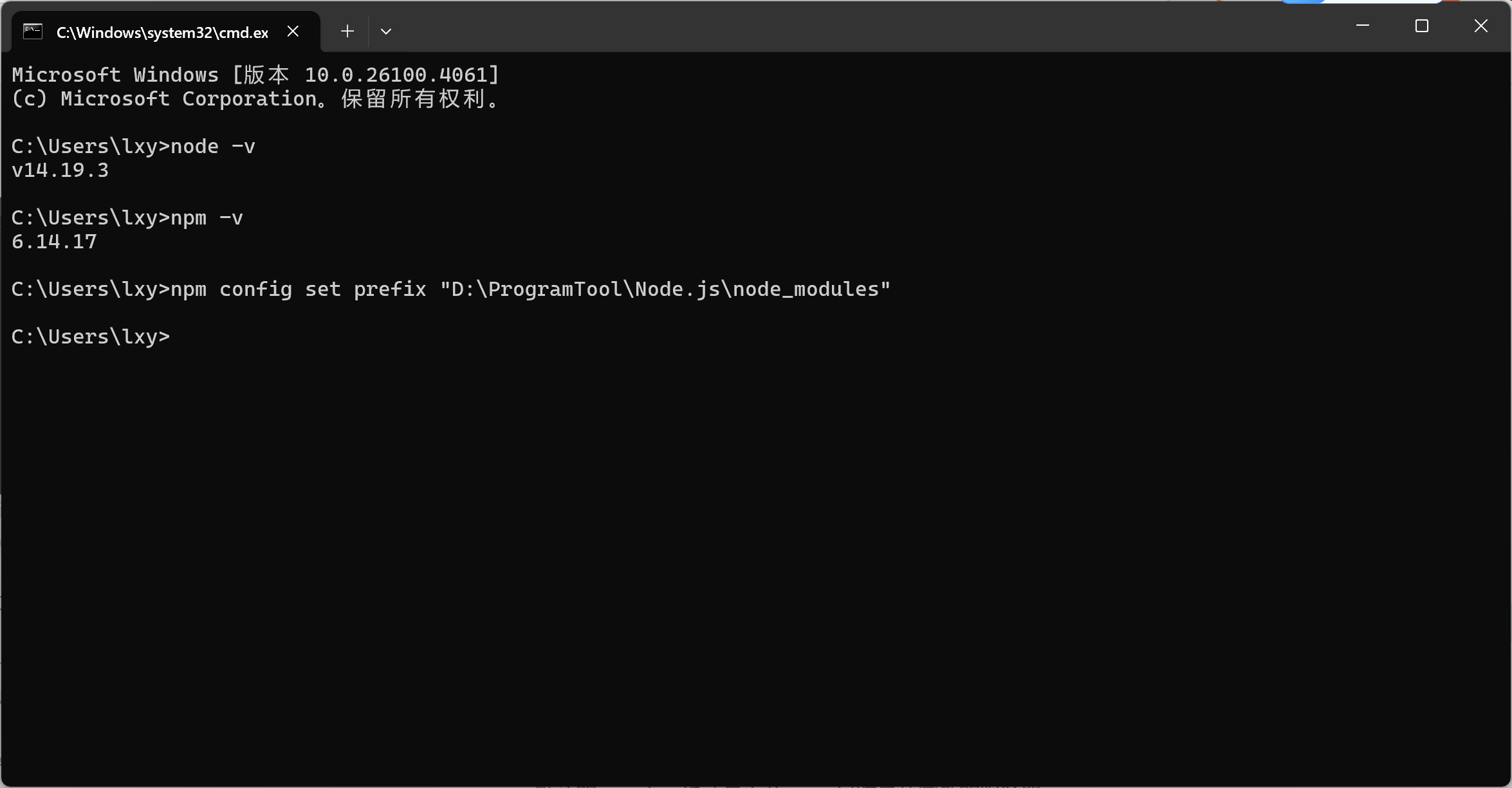
Task: Close the terminal window
Action: pos(1481,26)
